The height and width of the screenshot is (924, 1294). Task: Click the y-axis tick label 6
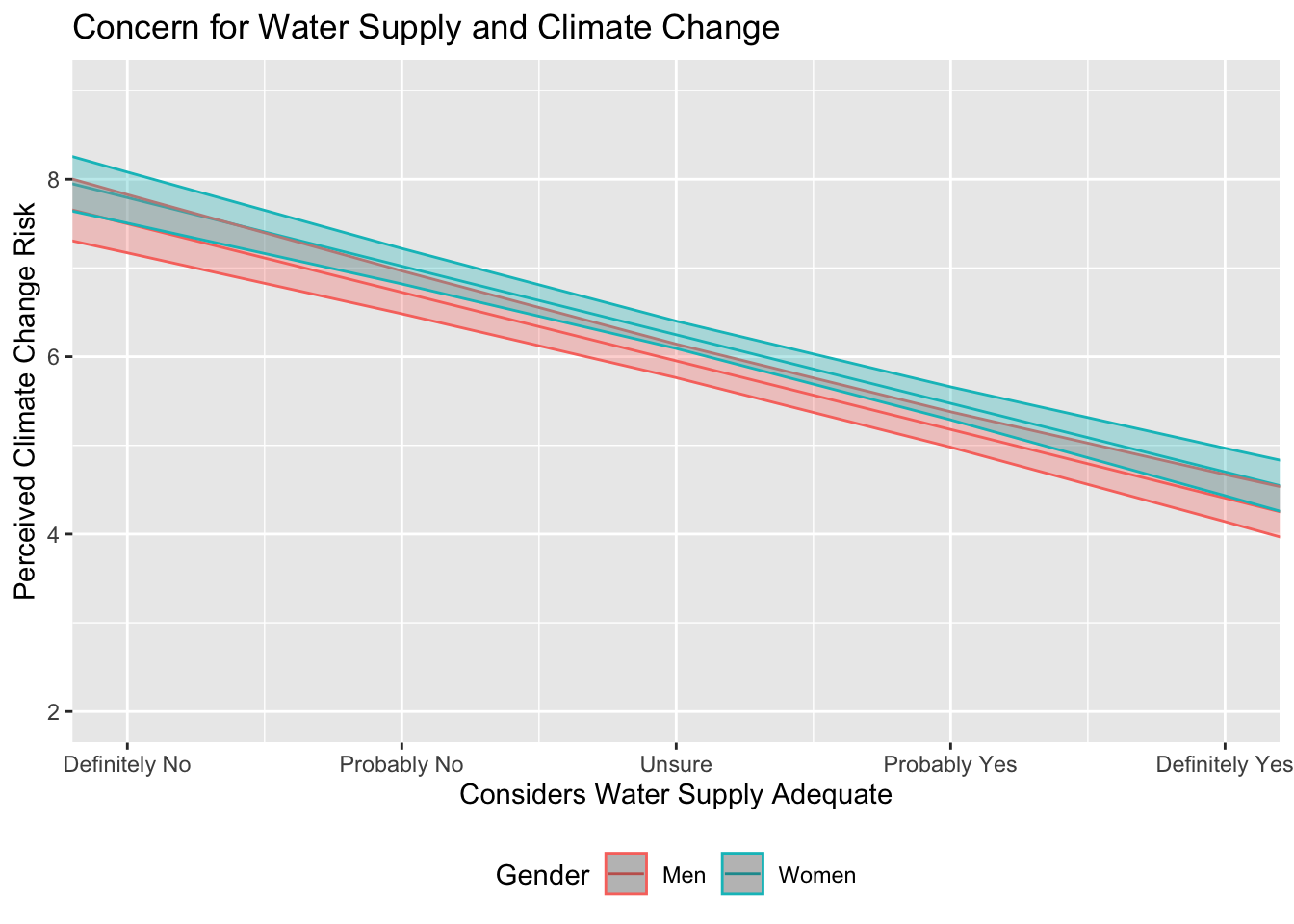click(54, 357)
